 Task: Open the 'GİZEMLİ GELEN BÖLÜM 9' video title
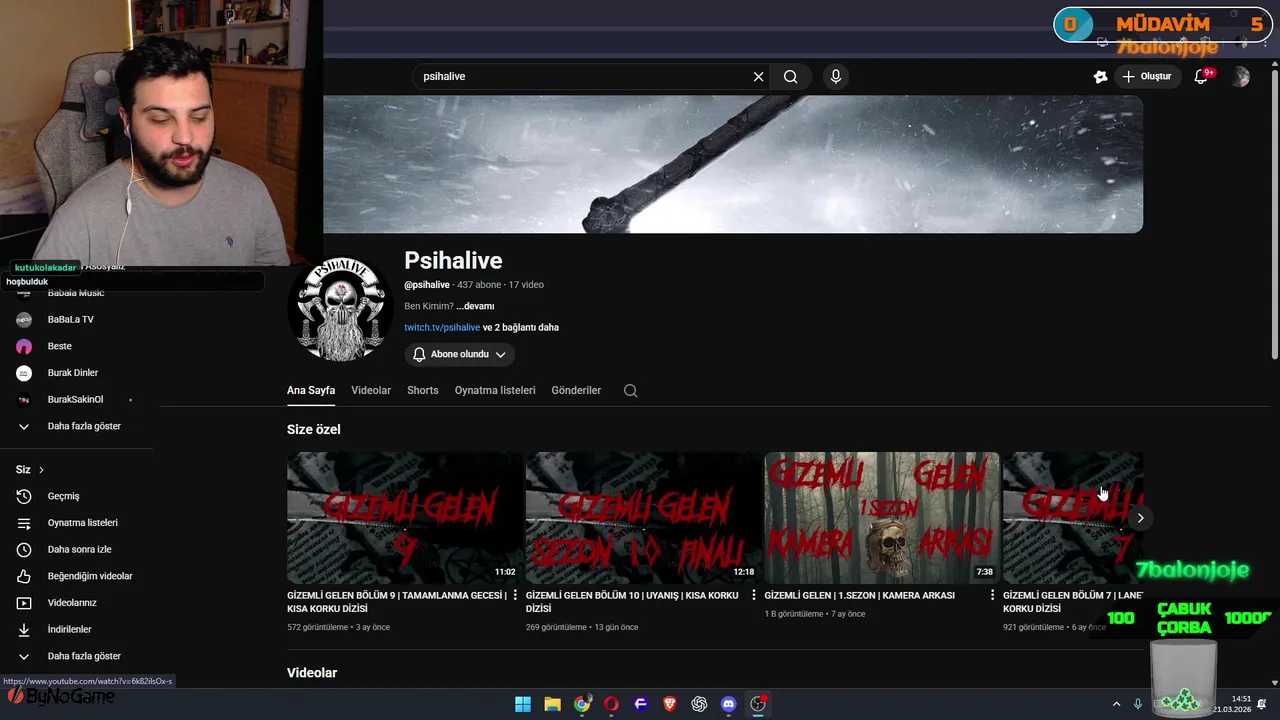pos(397,601)
